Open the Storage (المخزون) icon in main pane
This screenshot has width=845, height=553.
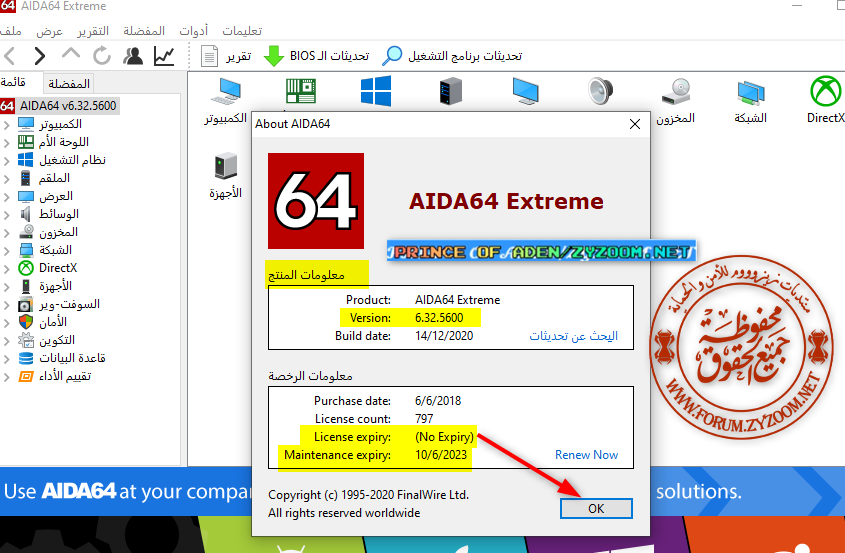[675, 101]
